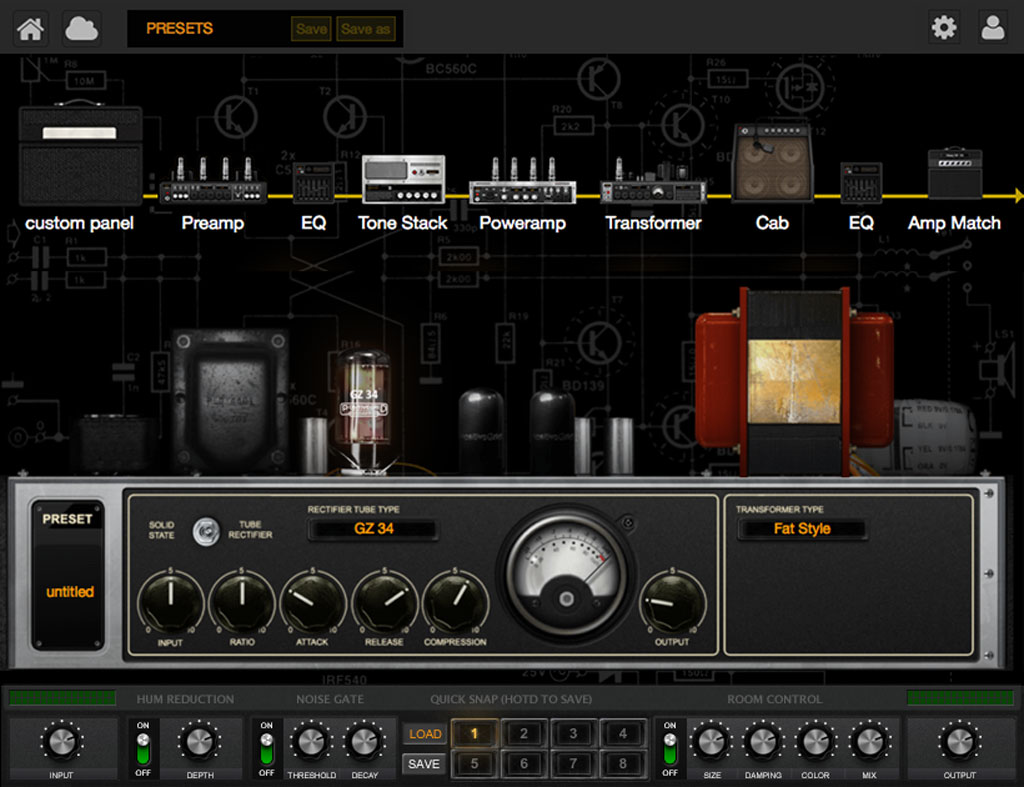Click the Save as button
This screenshot has height=787, width=1024.
click(365, 29)
